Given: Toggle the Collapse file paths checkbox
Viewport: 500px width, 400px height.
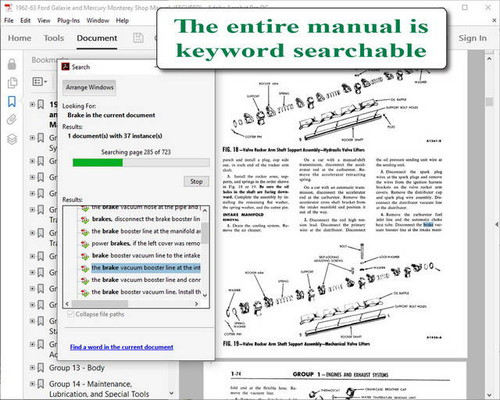Looking at the screenshot, I should click(70, 314).
